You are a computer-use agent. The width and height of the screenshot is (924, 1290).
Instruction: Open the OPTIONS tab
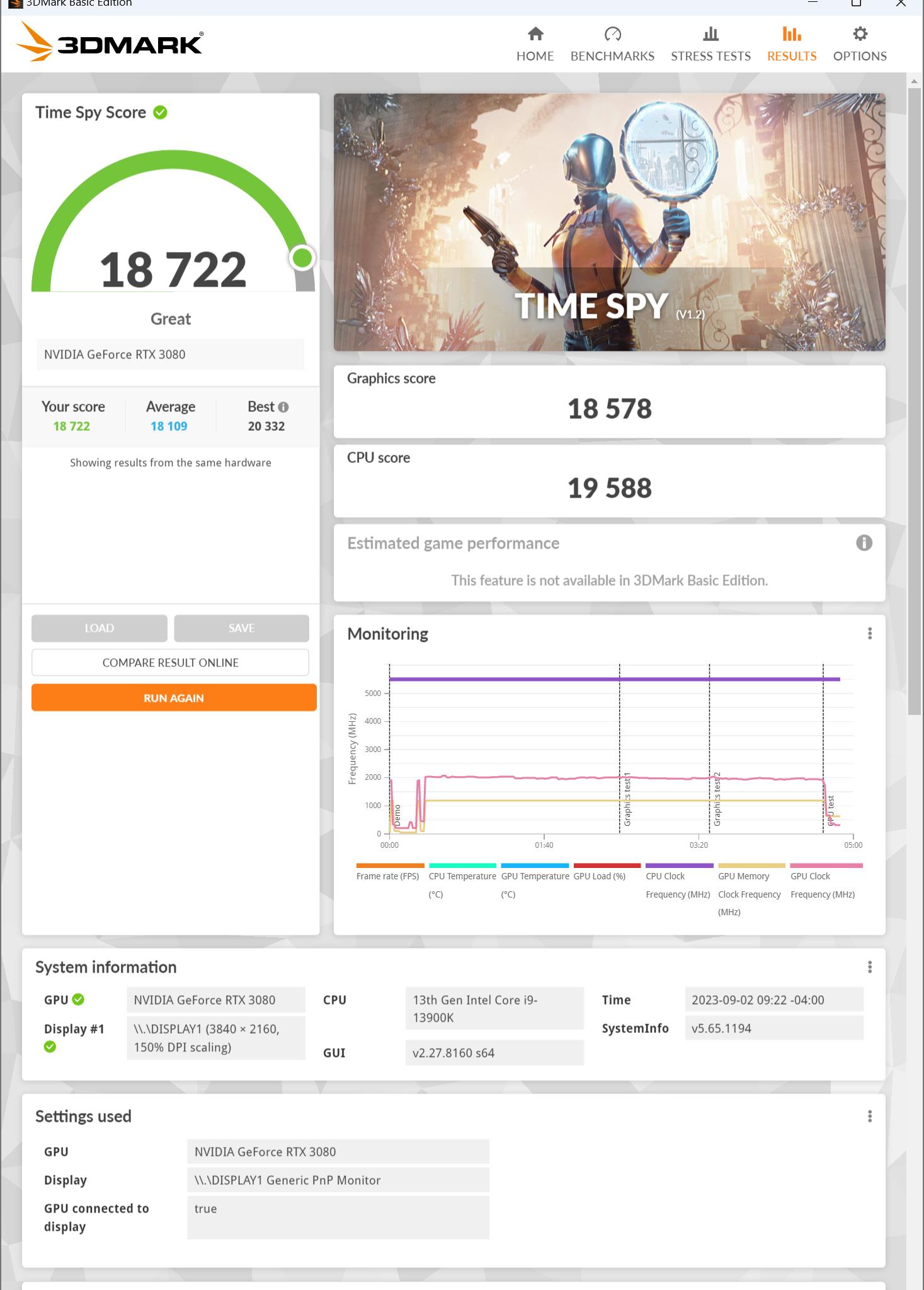pos(860,44)
